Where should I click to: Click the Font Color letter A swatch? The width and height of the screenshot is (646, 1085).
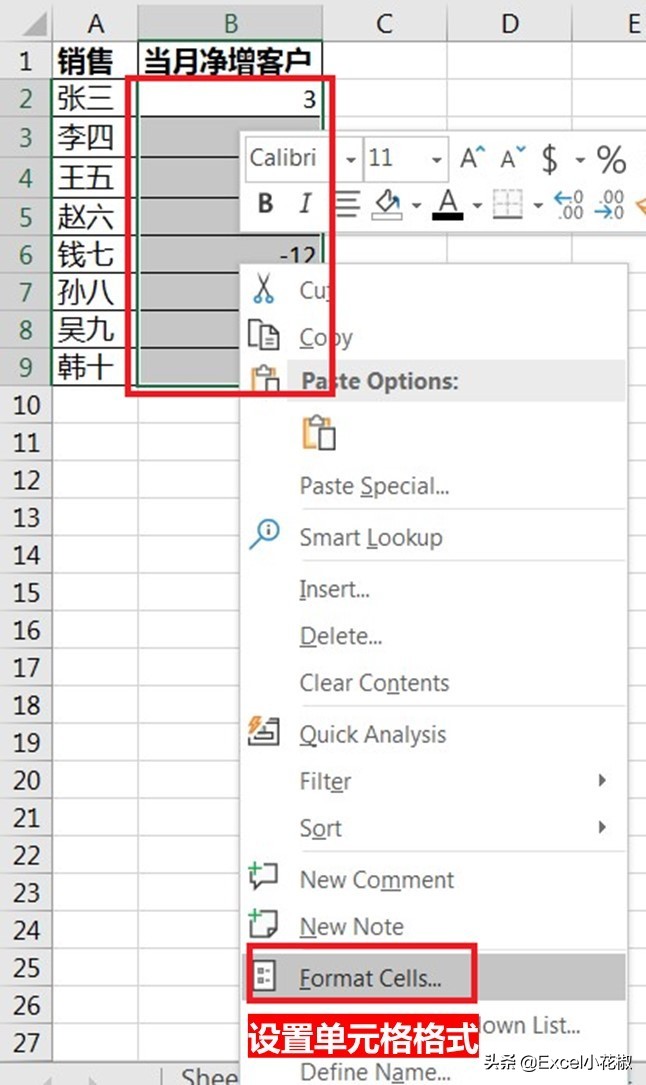[448, 205]
